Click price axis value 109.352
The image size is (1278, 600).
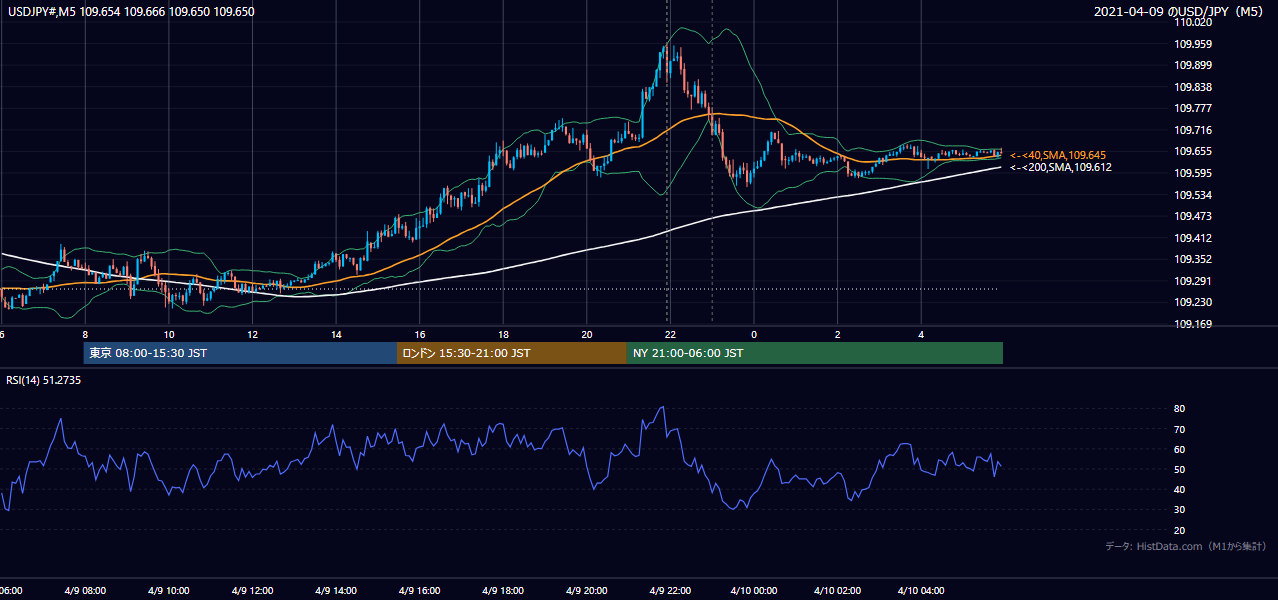(1195, 259)
